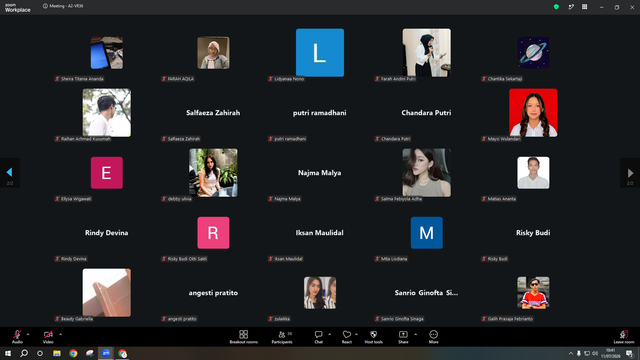
Task: Open the More options menu
Action: (x=433, y=337)
